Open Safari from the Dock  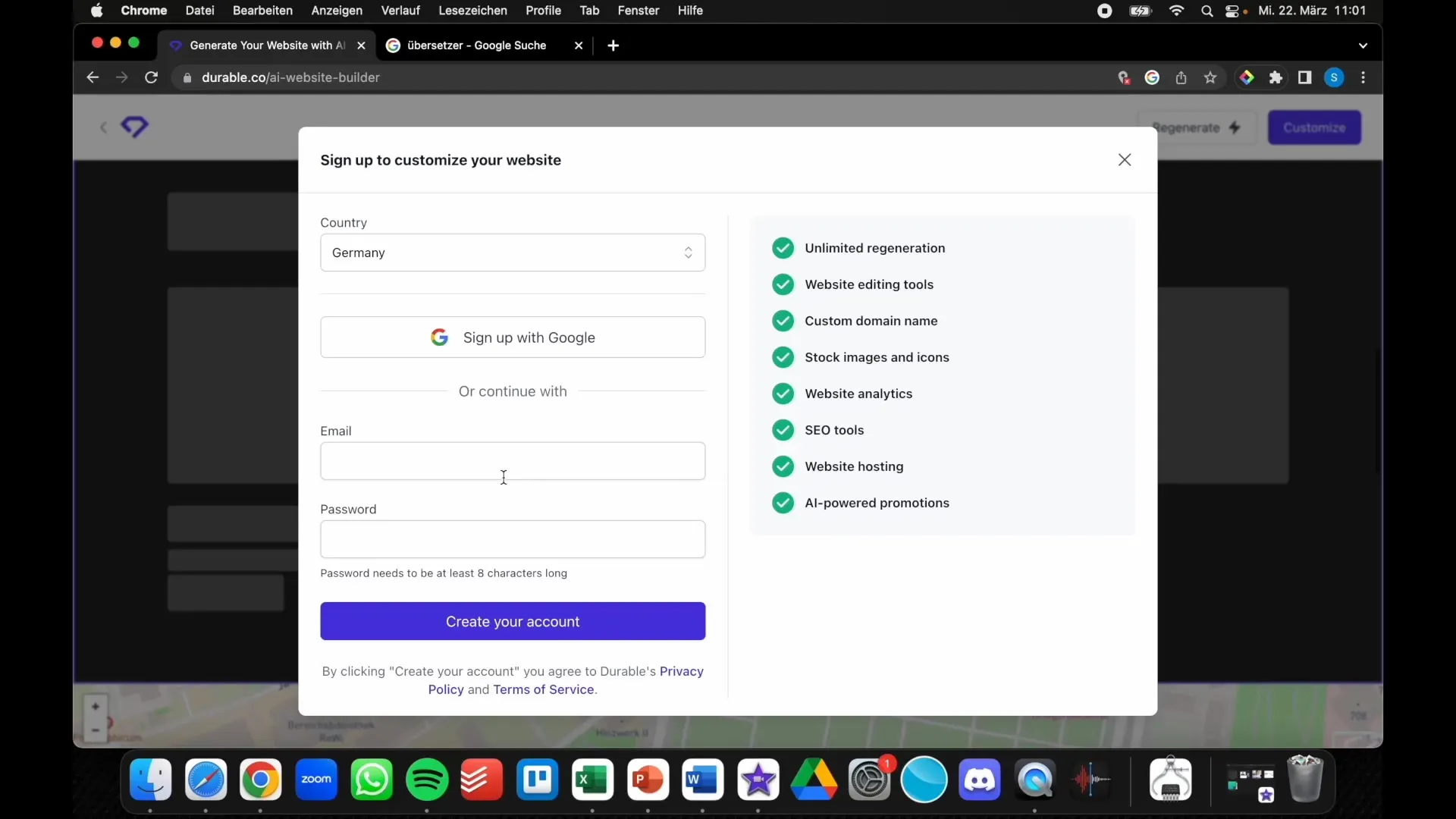[x=206, y=780]
